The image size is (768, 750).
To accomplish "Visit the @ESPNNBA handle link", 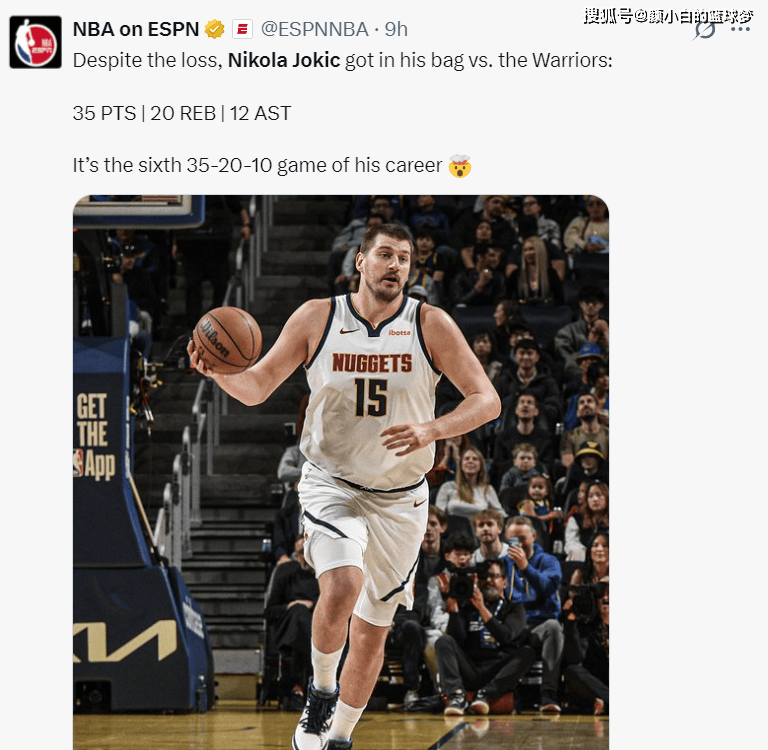I will pos(314,29).
